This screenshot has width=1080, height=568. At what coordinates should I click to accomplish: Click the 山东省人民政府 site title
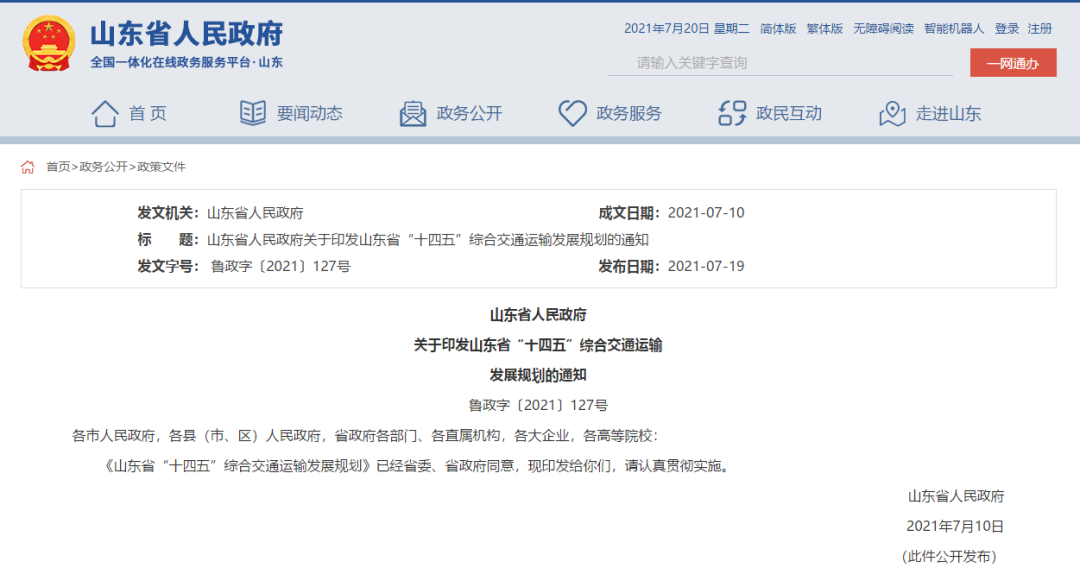coord(187,34)
